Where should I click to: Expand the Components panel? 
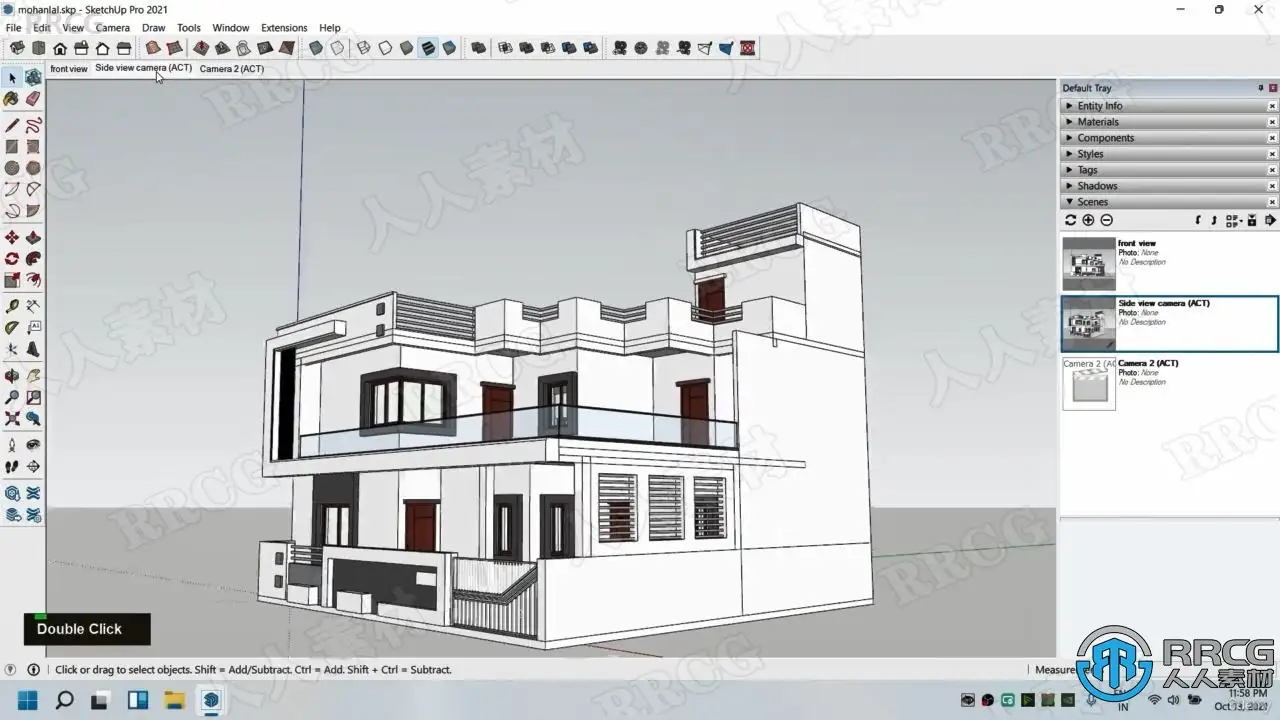point(1167,138)
